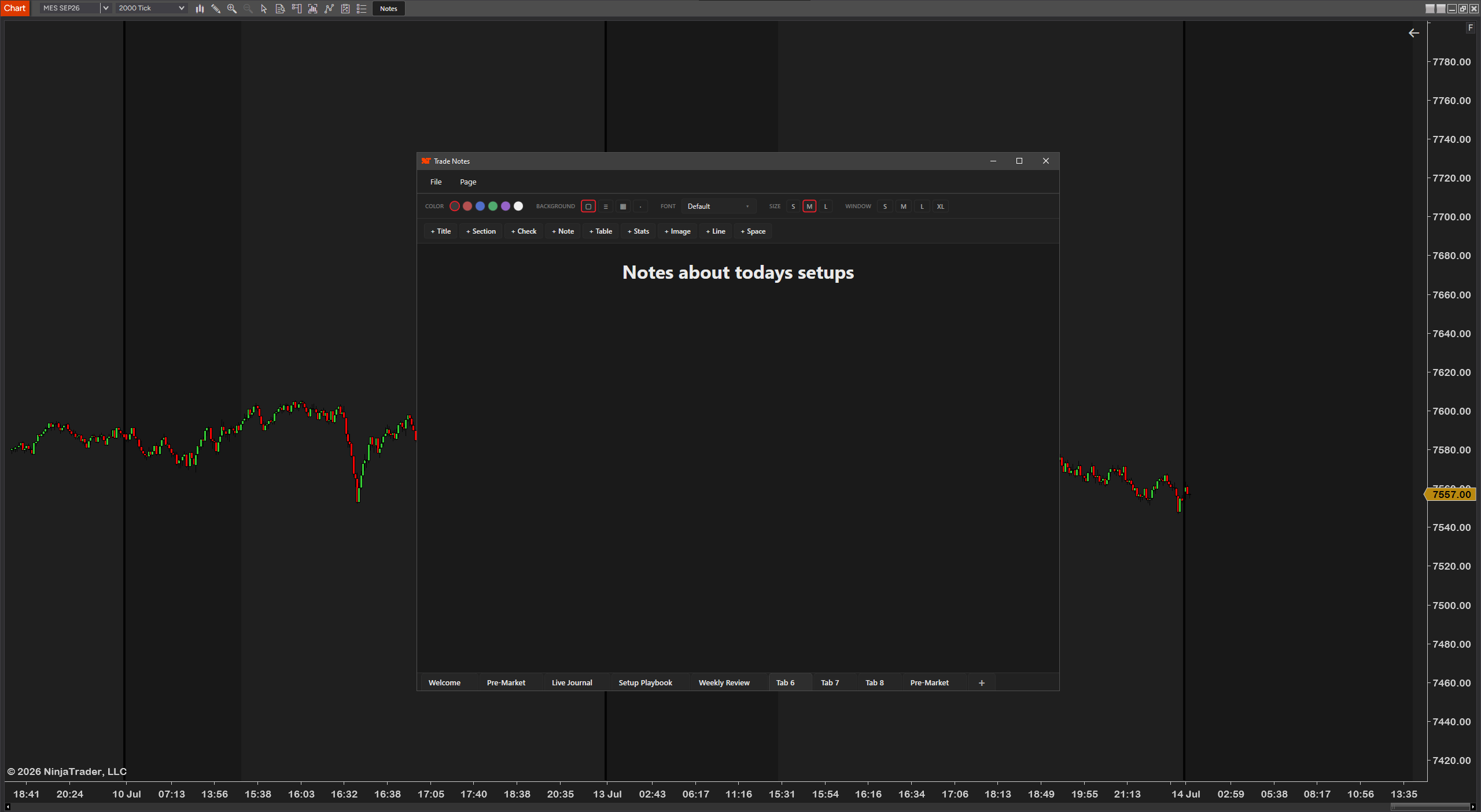
Task: Choose the grid background style
Action: pos(623,206)
